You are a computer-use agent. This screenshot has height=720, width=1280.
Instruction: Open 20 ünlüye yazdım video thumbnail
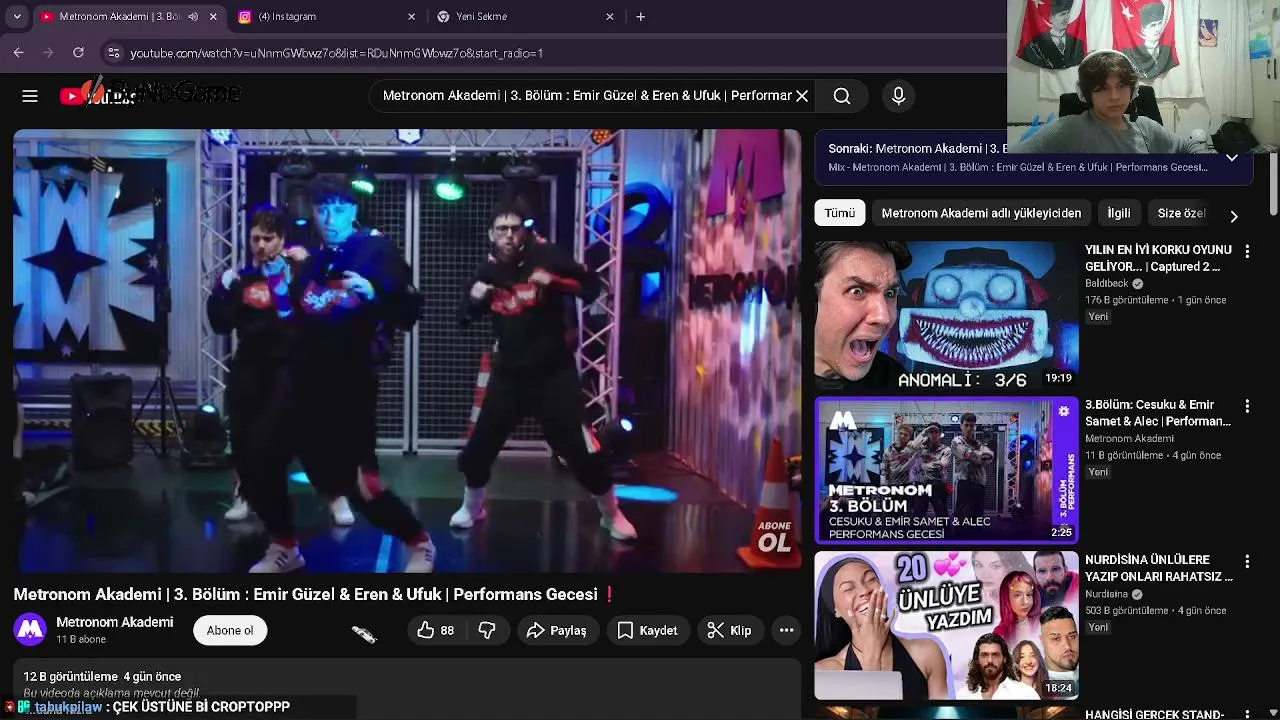pos(946,625)
